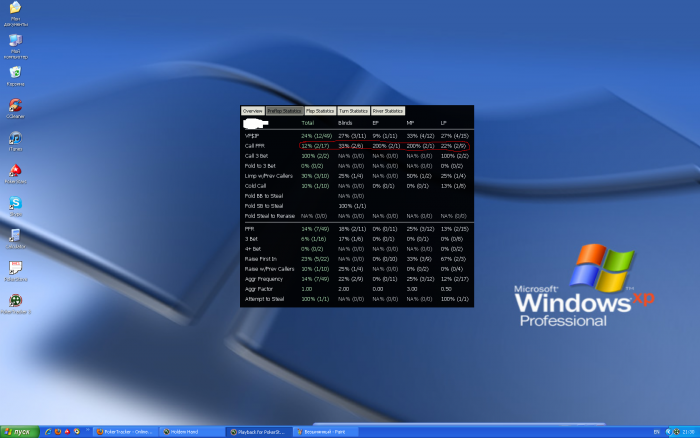Click the Raise w/Prev Callers row label
The image size is (700, 438).
coord(270,269)
